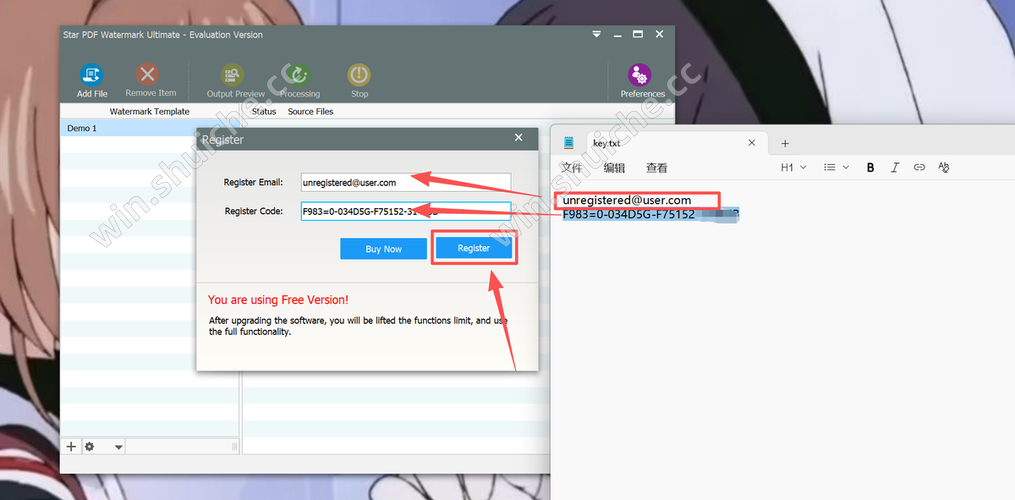Screen dimensions: 1015x500
Task: Focus the Register Code input field
Action: [x=406, y=211]
